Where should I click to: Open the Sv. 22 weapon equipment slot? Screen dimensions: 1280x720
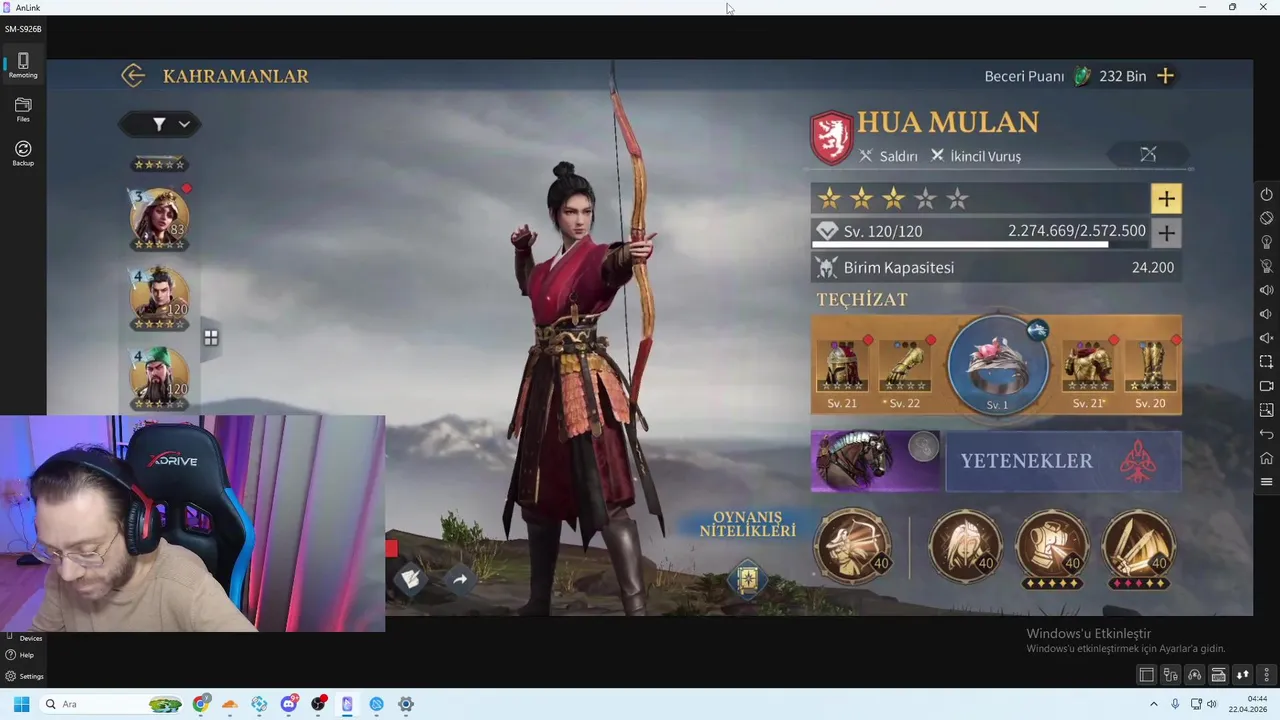[904, 366]
